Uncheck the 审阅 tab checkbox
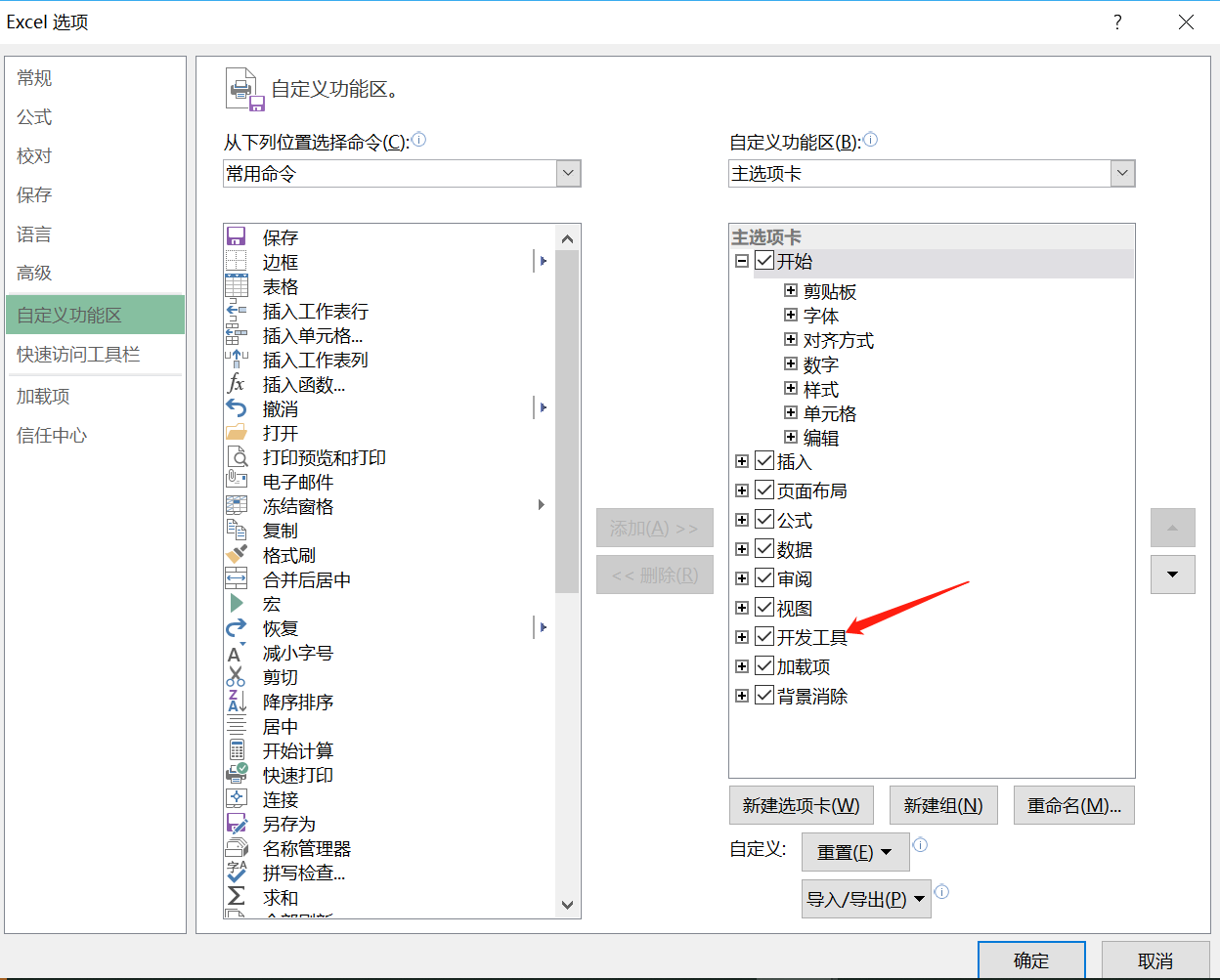 (764, 578)
